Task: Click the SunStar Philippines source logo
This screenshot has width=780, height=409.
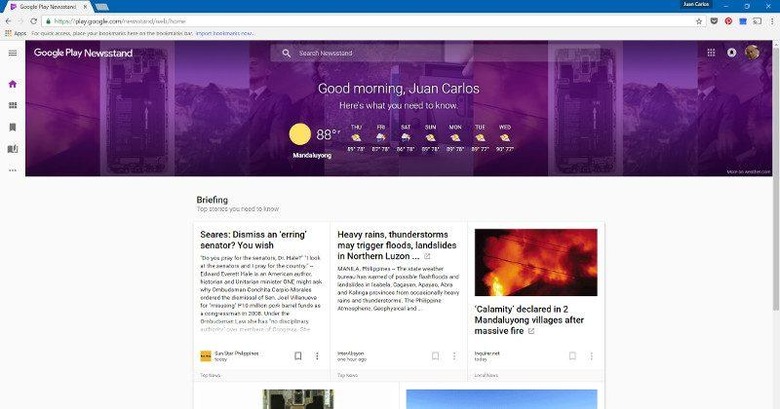Action: click(x=205, y=356)
